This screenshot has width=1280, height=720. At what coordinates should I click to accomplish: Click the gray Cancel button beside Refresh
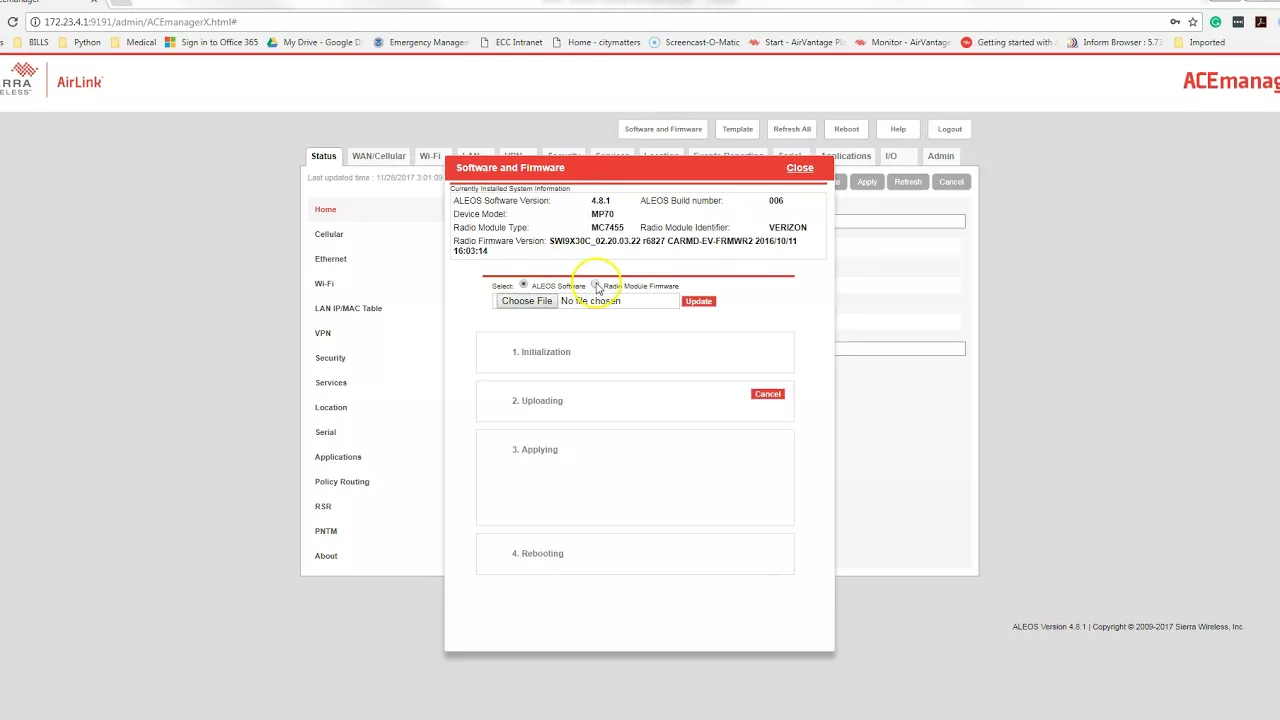point(951,182)
